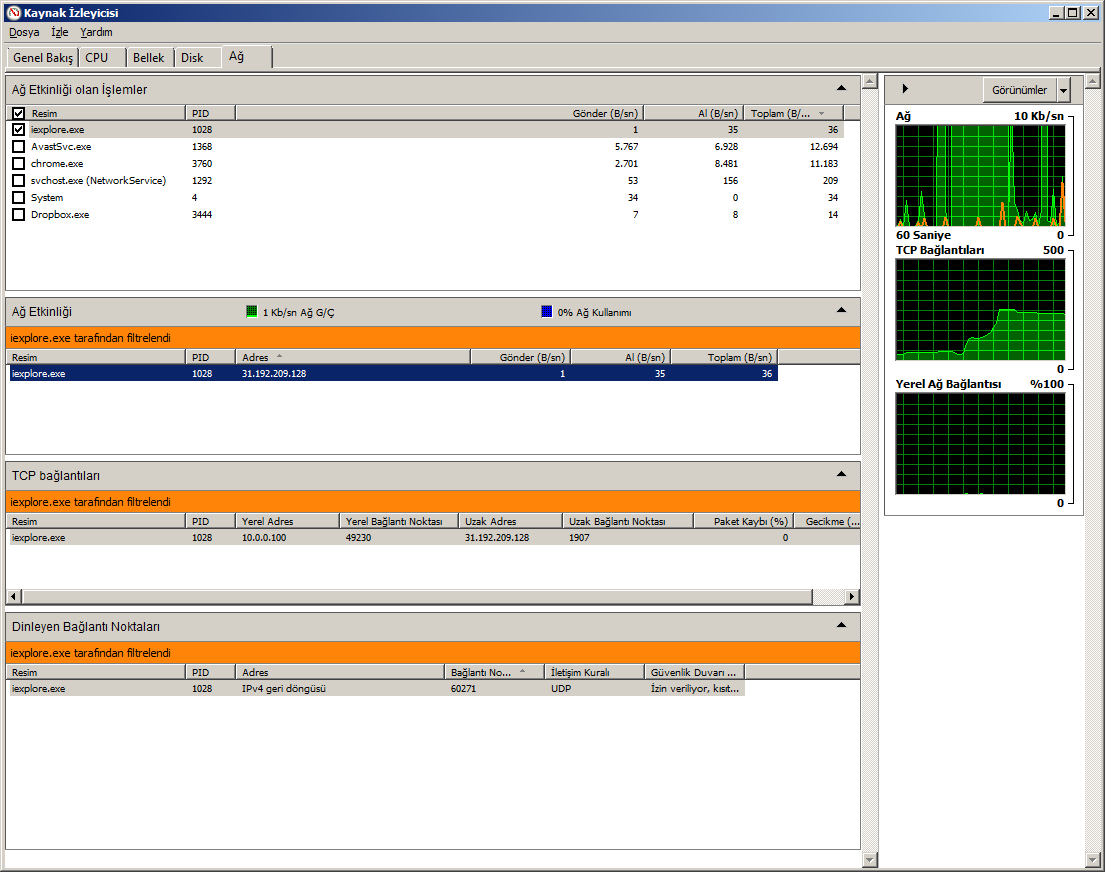Sort TCP list by Yerel Adres column
The width and height of the screenshot is (1105, 872).
click(x=288, y=522)
